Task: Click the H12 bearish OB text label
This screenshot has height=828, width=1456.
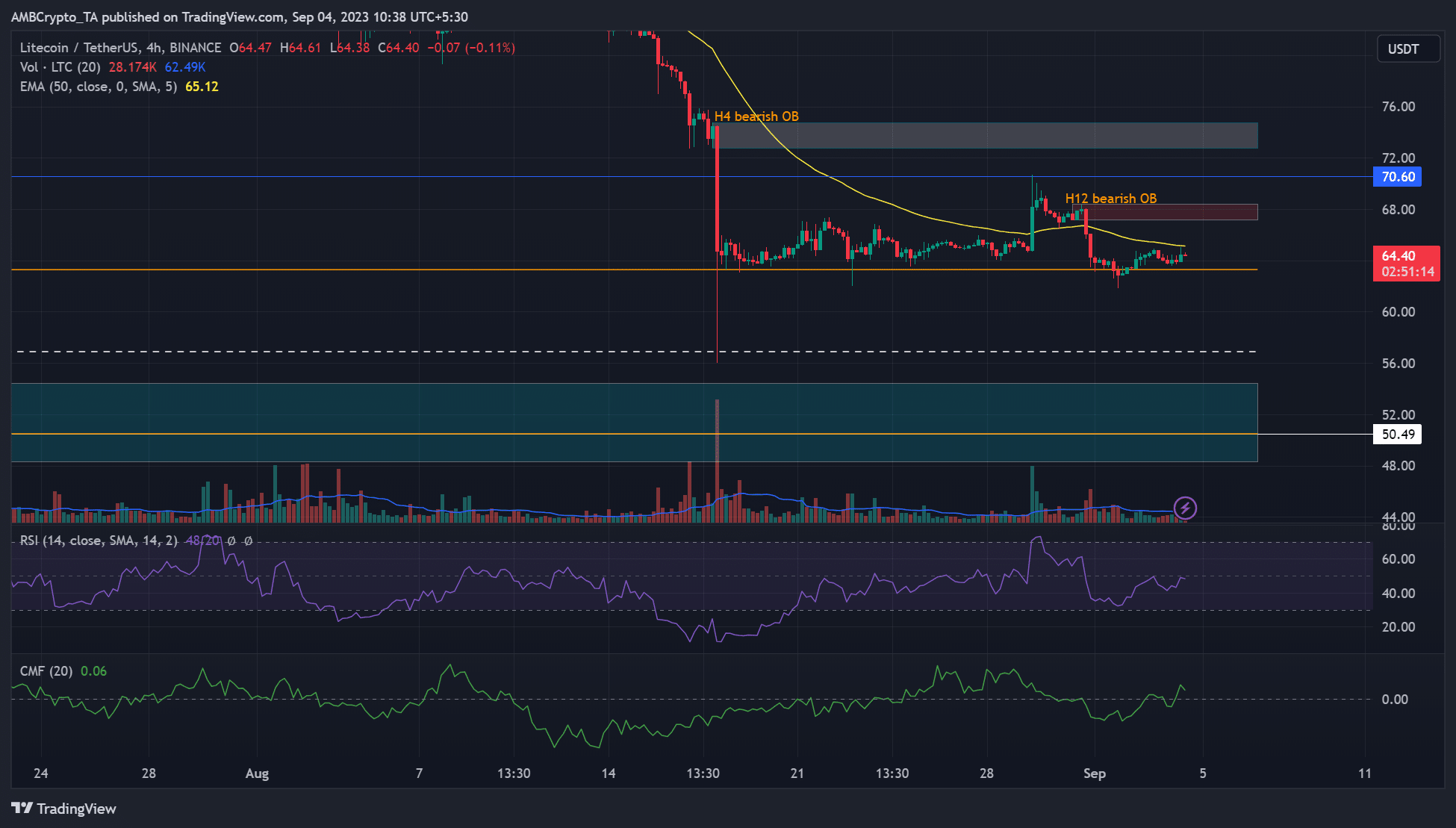Action: pos(1111,199)
